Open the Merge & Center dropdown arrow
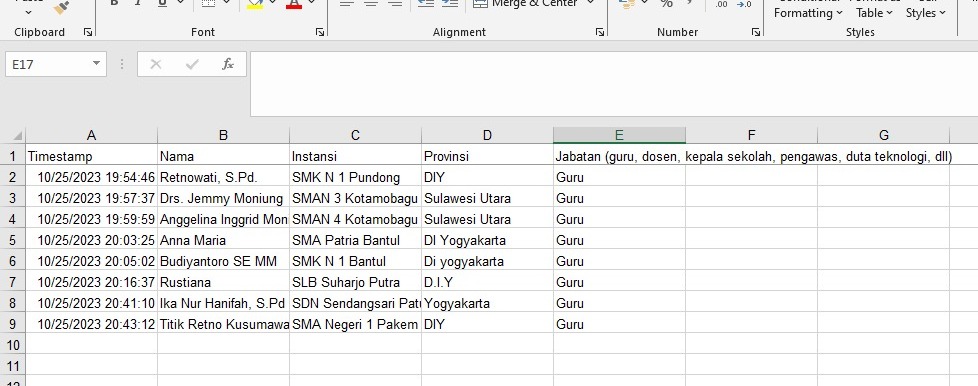 pyautogui.click(x=590, y=3)
